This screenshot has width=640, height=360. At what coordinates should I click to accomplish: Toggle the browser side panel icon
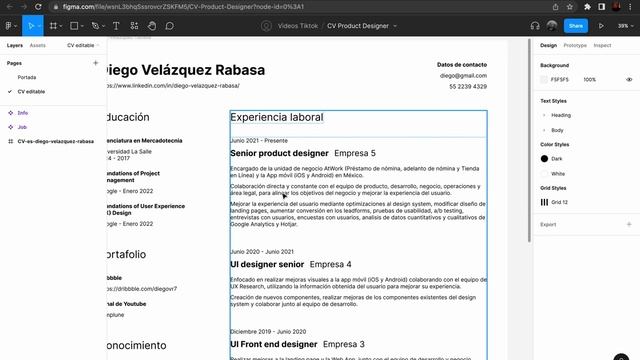coord(602,7)
